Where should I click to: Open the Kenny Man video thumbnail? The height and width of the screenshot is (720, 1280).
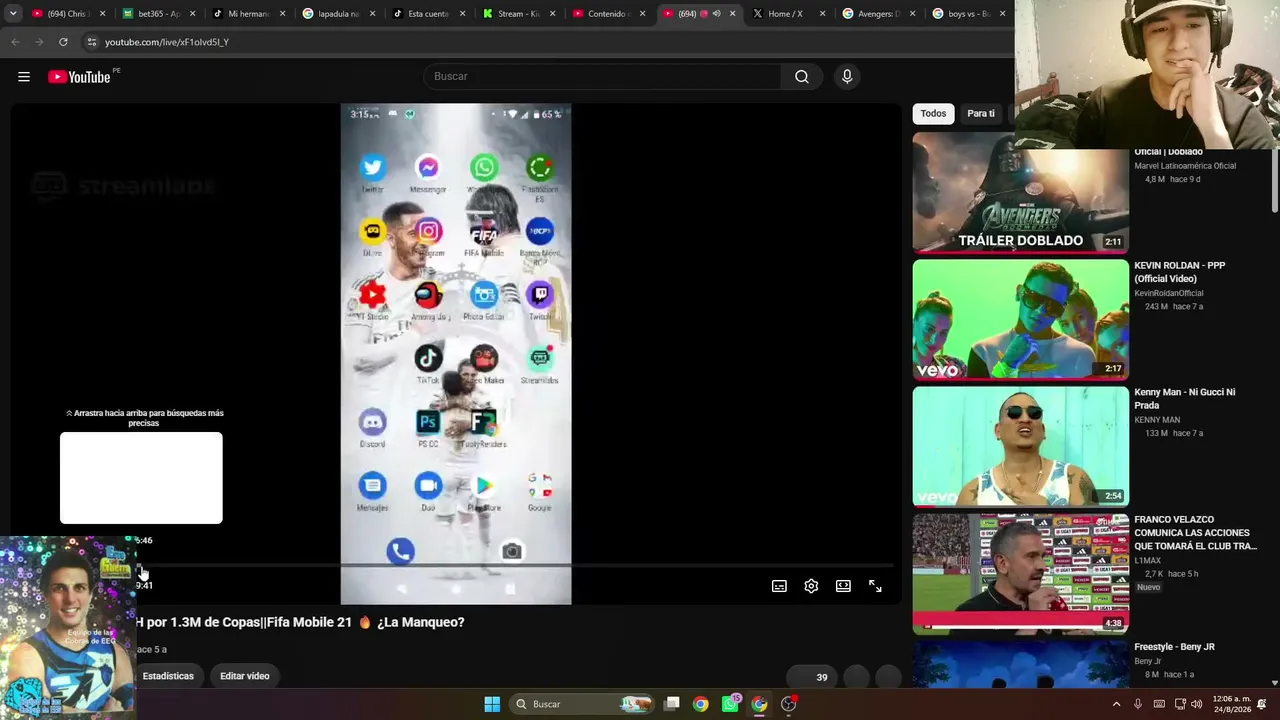point(1020,447)
